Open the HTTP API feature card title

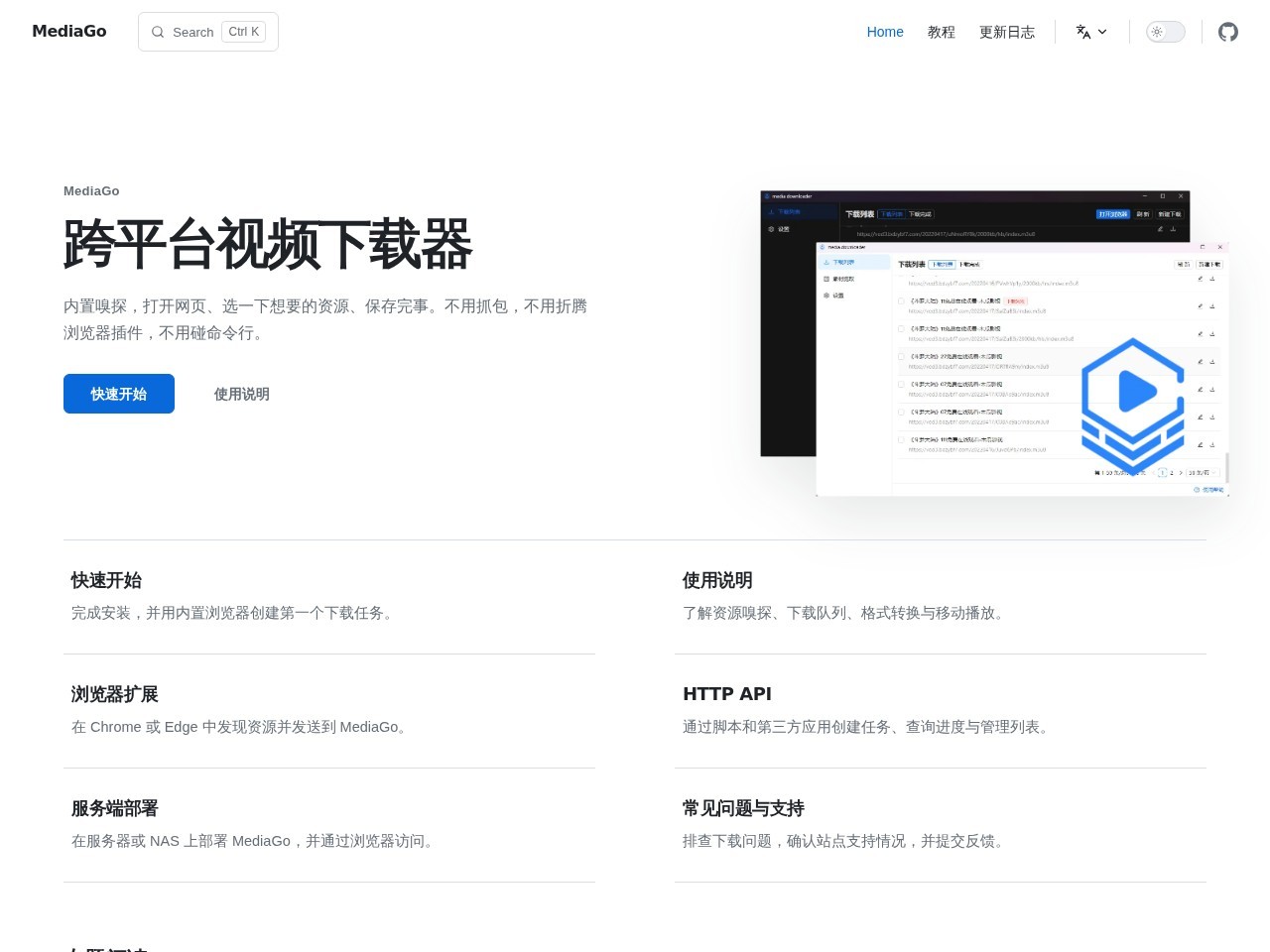(727, 694)
